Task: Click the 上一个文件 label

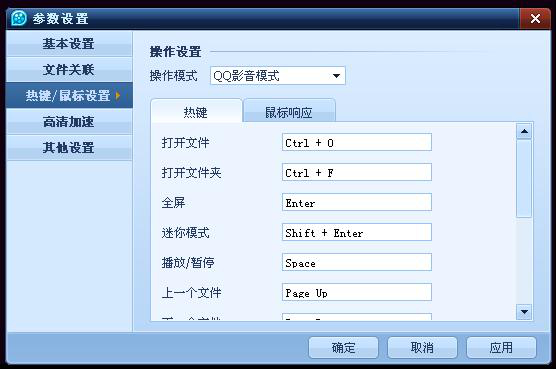Action: pyautogui.click(x=191, y=293)
